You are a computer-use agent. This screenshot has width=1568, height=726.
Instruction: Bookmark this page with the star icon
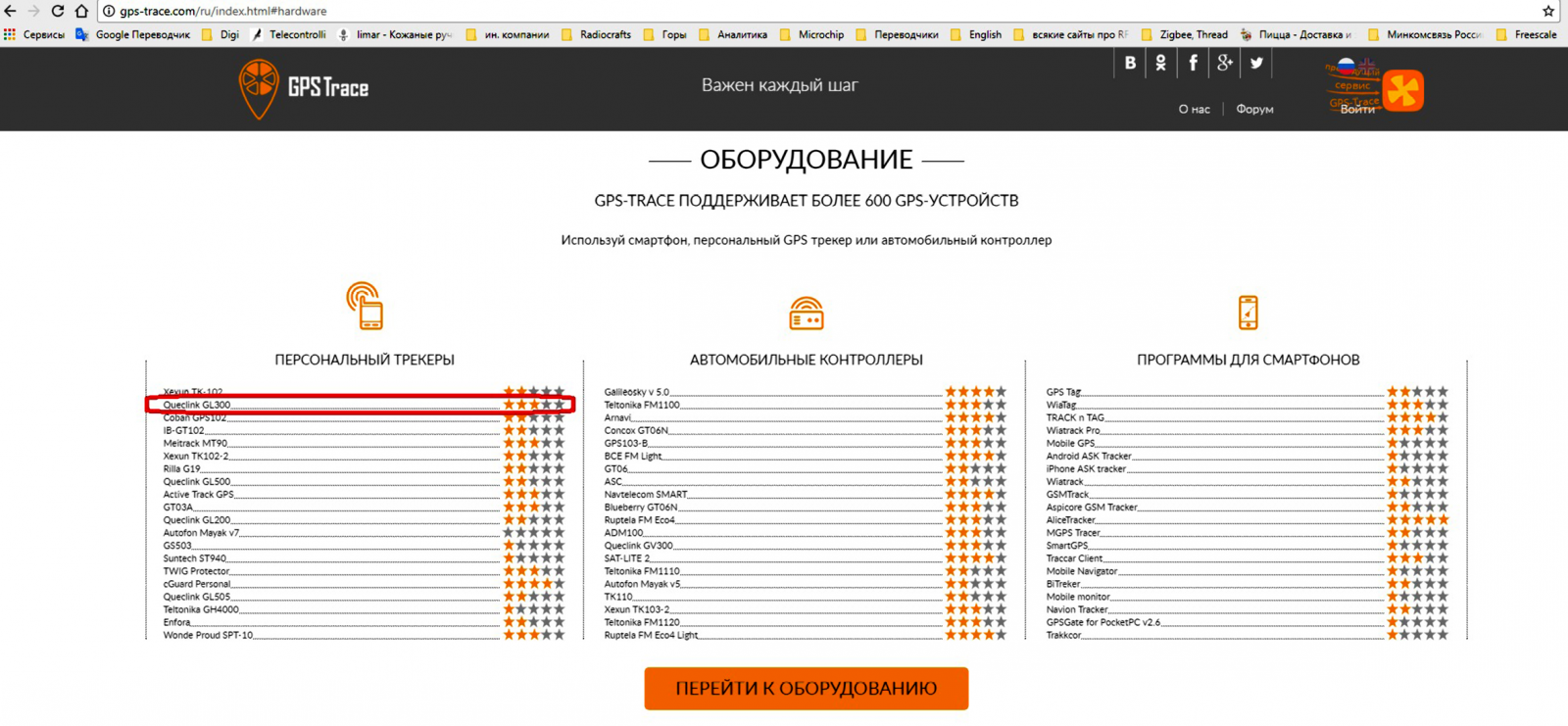[x=1548, y=11]
